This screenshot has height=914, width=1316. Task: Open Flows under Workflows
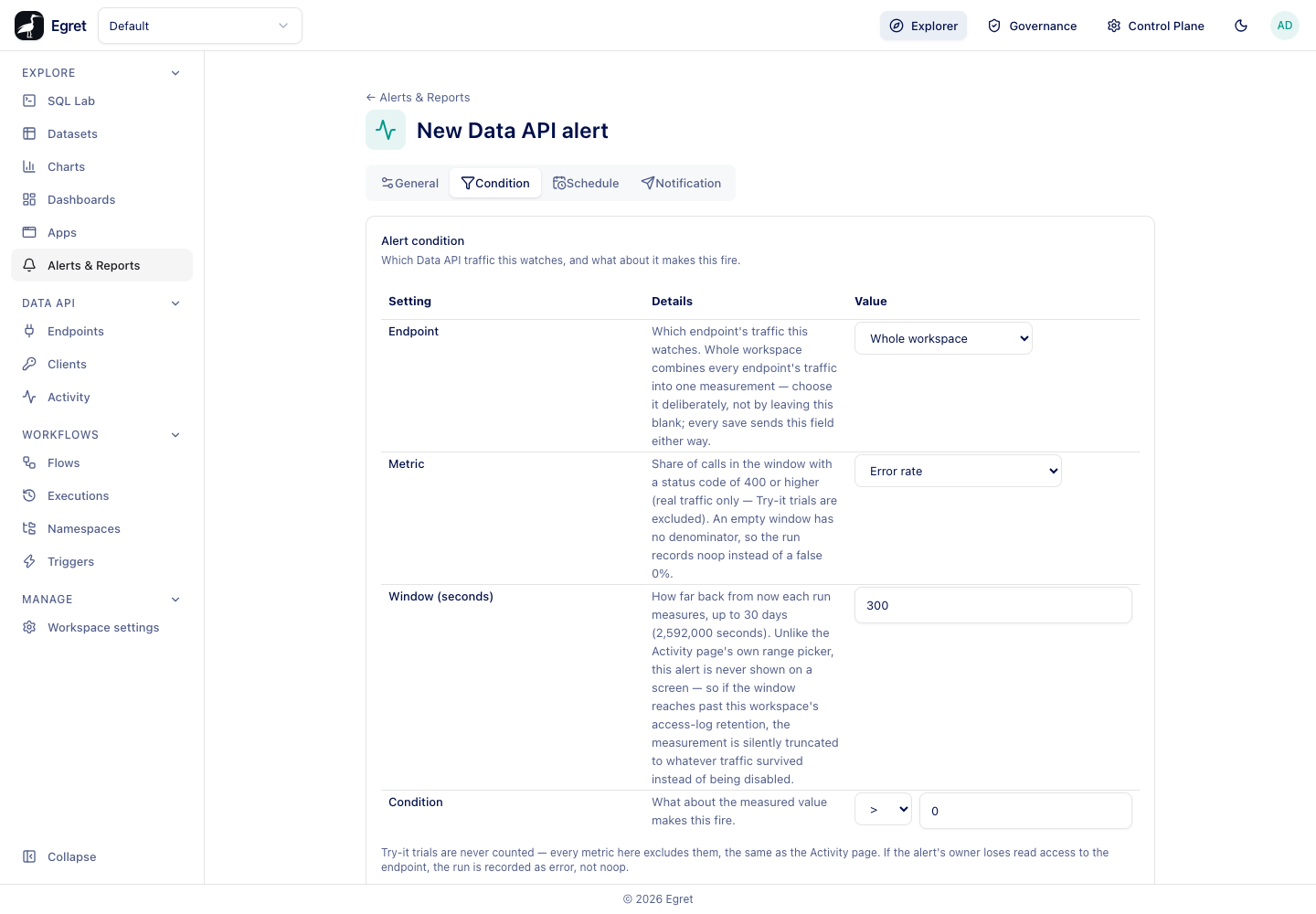coord(101,462)
